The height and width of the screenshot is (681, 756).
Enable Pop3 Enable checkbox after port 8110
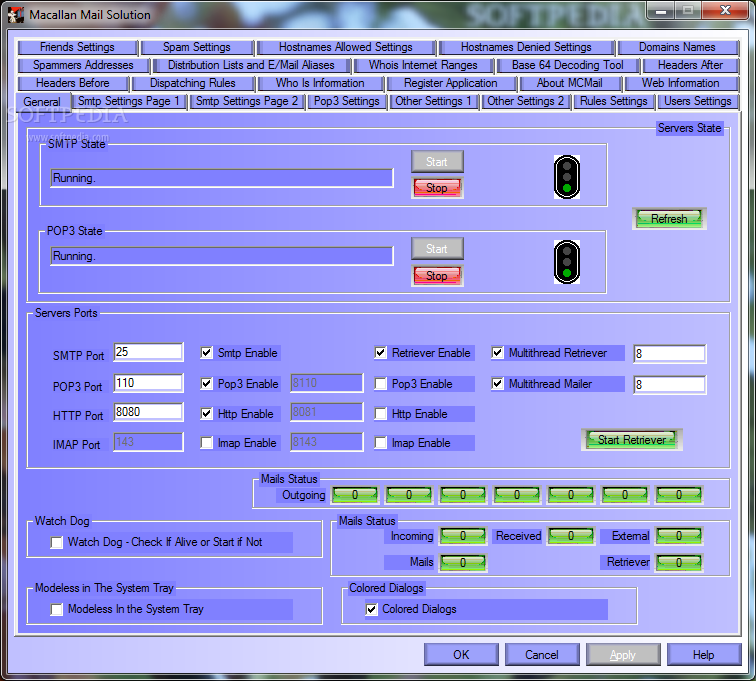380,383
